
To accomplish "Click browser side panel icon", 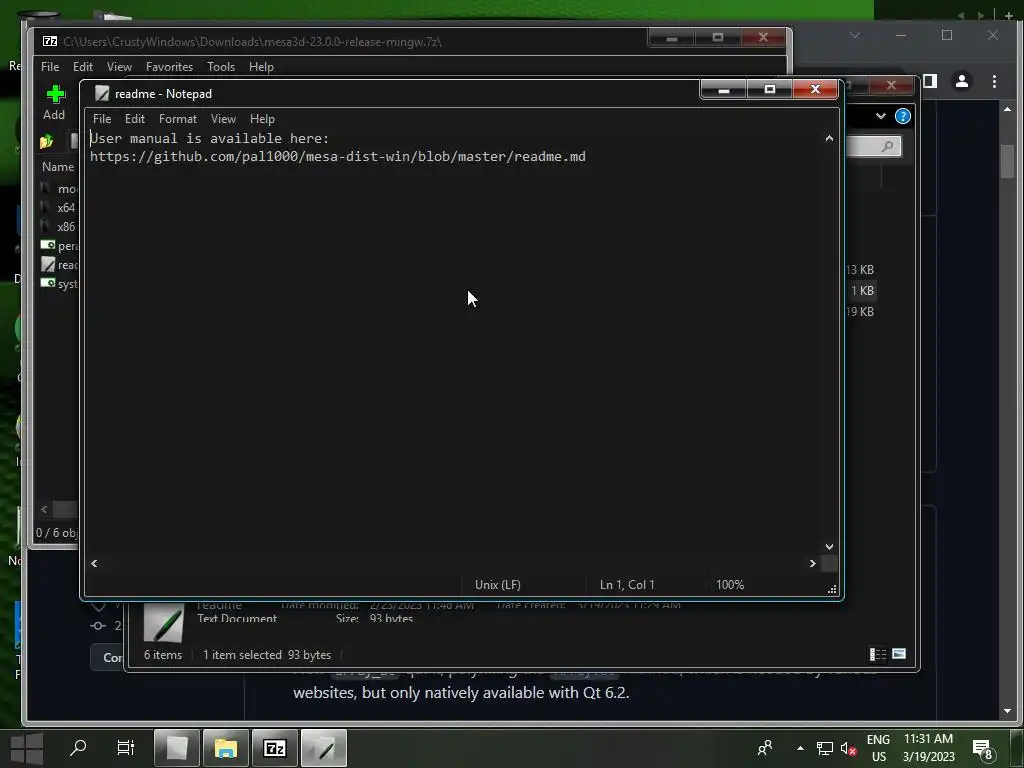I will coord(930,81).
